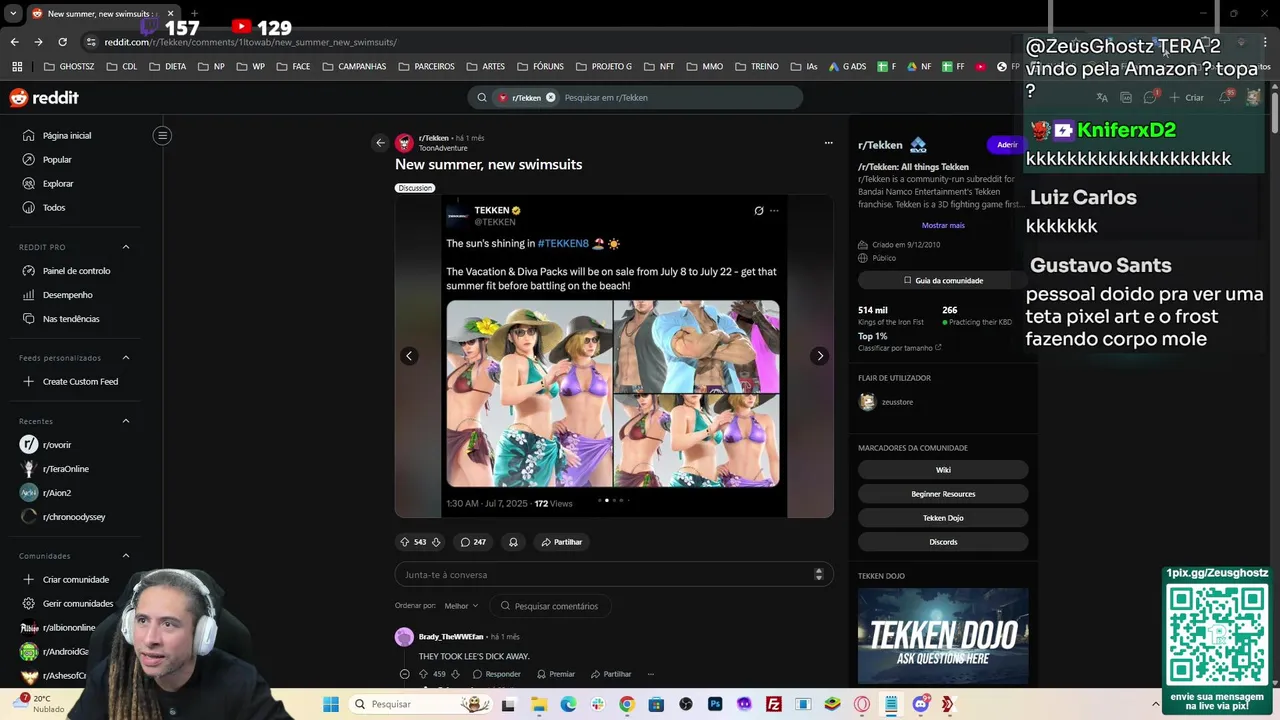Open the post options three-dot menu
Image resolution: width=1280 pixels, height=720 pixels.
828,143
